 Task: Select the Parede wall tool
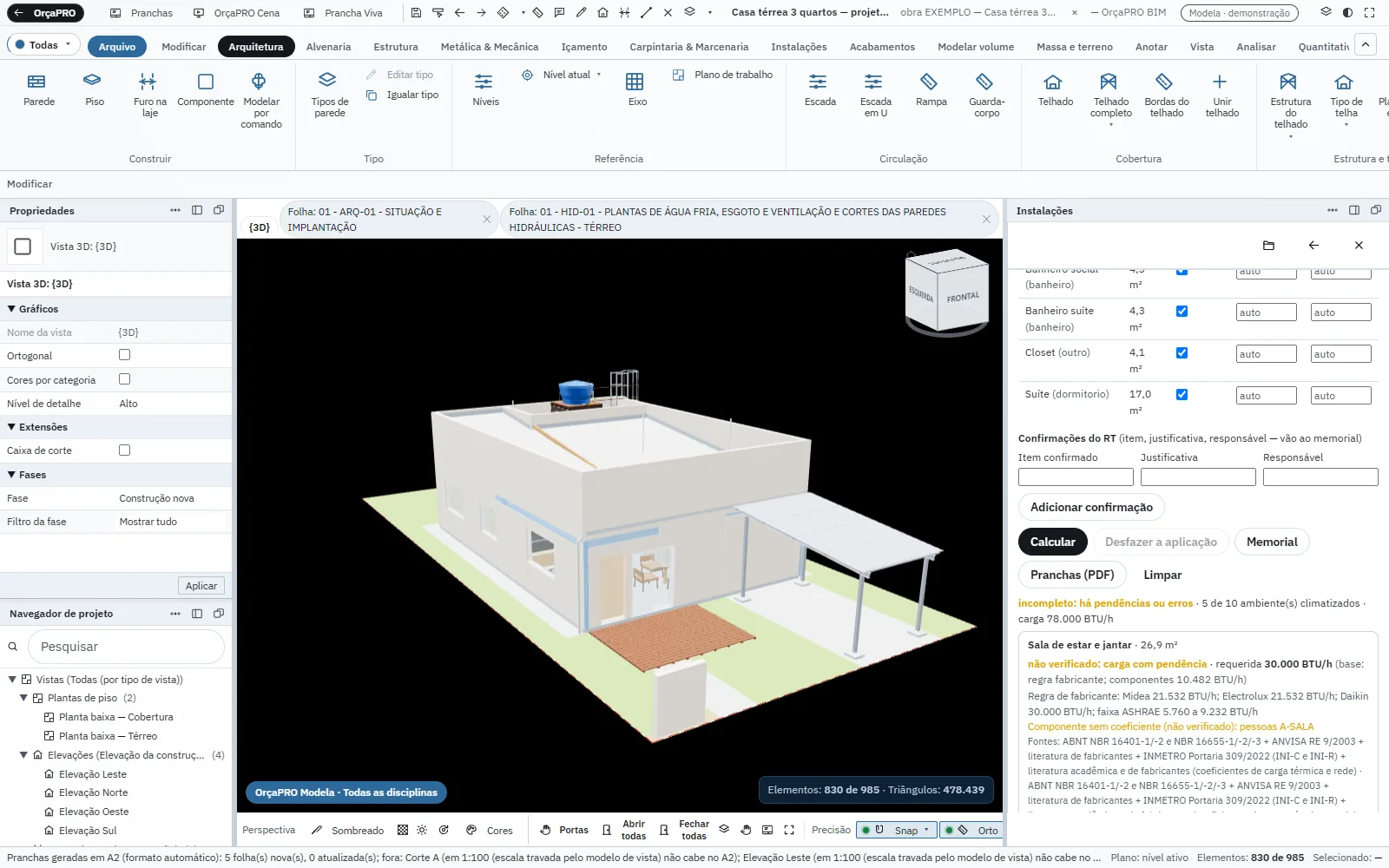click(39, 90)
